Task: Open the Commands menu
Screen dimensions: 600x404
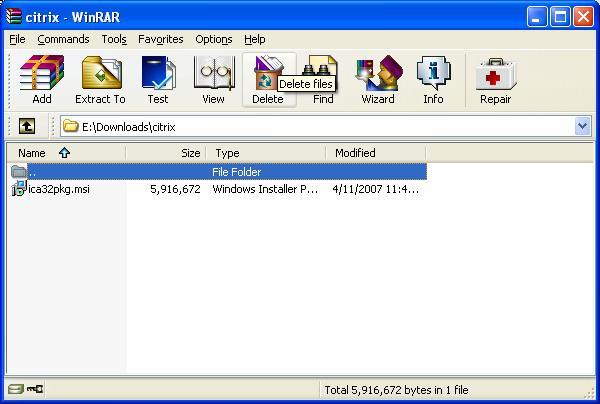Action: (x=64, y=39)
